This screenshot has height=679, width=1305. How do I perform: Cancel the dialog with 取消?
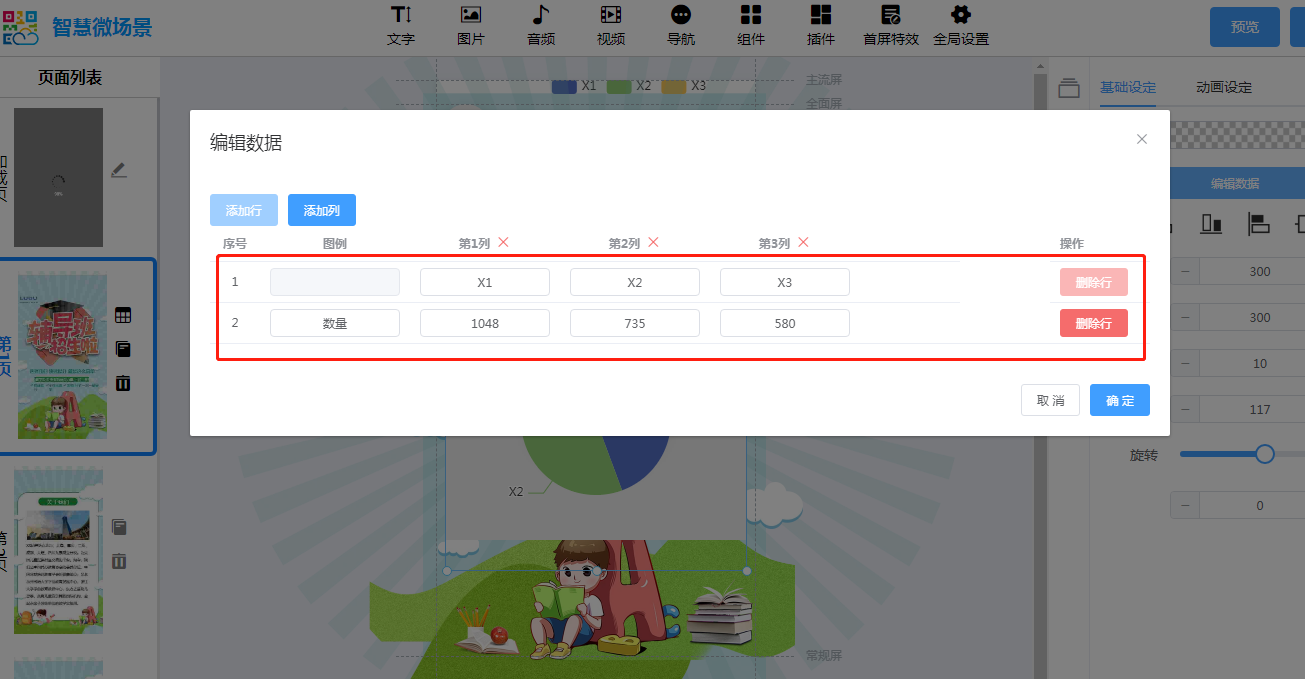pos(1050,400)
